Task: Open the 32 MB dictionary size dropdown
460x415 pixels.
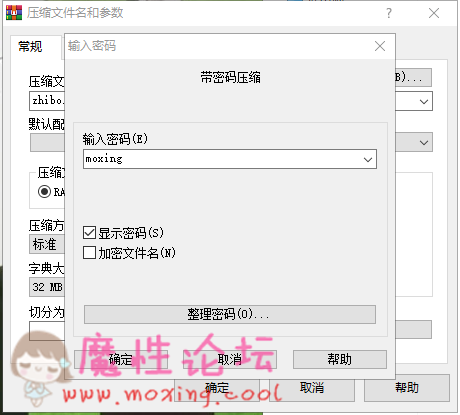Action: 47,287
